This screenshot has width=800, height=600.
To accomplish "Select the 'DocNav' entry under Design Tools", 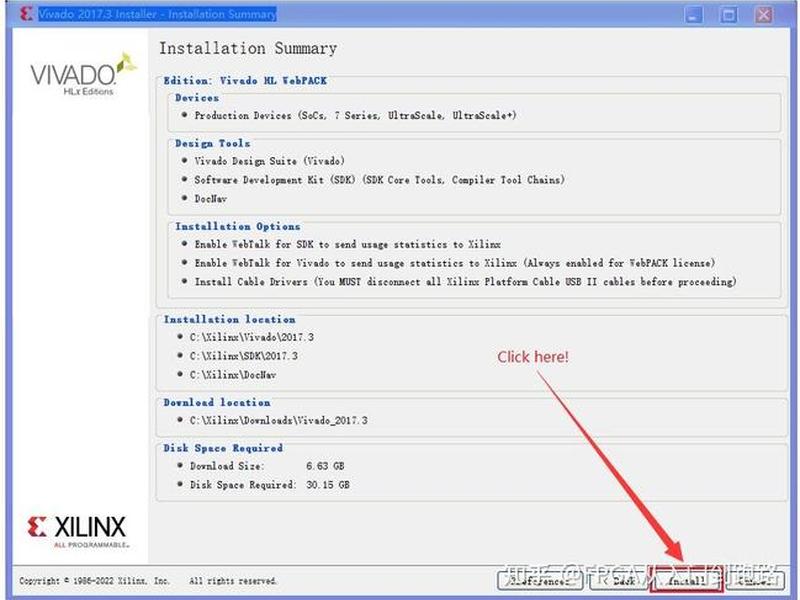I will (210, 199).
